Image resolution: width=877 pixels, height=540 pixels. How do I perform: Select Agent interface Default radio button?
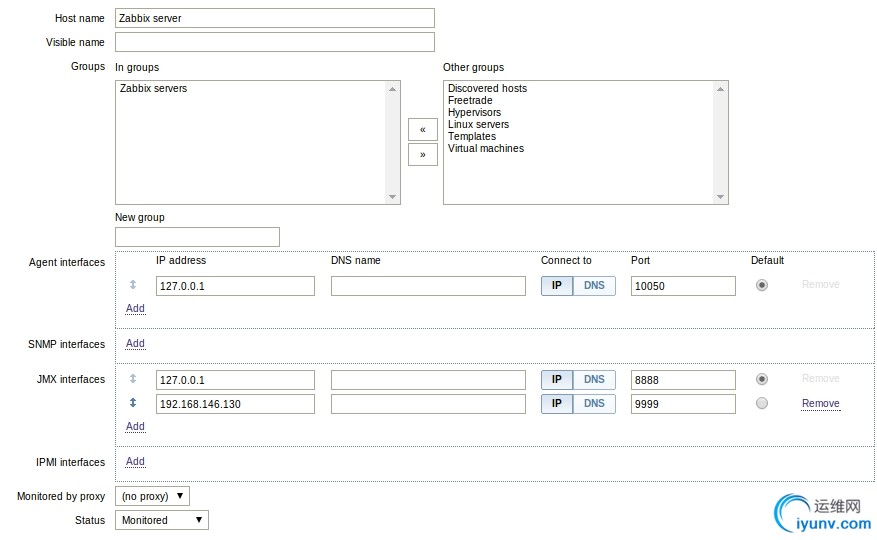pos(762,285)
